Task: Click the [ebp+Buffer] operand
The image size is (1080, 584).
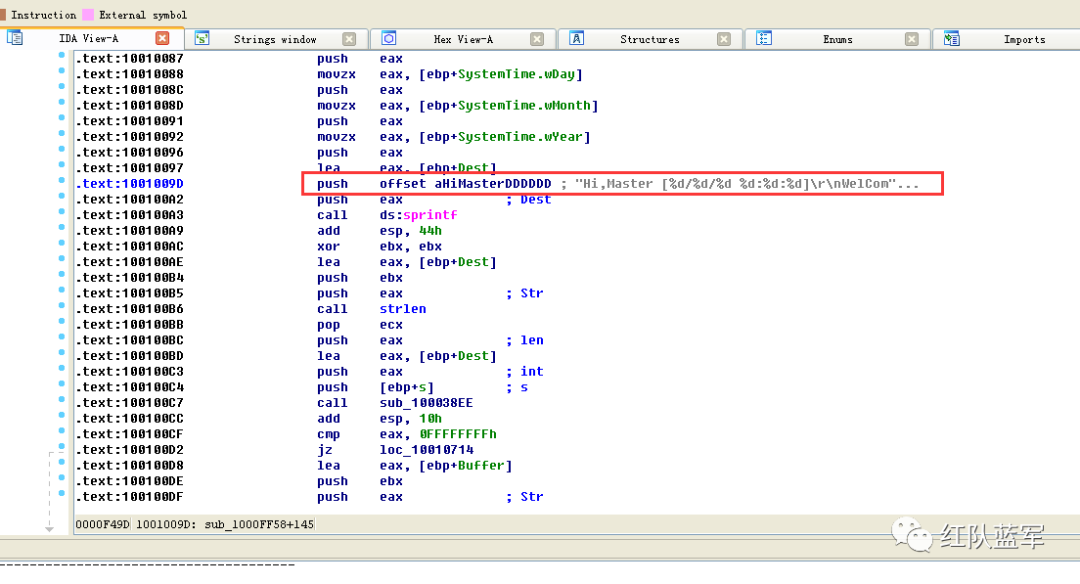Action: [x=466, y=466]
